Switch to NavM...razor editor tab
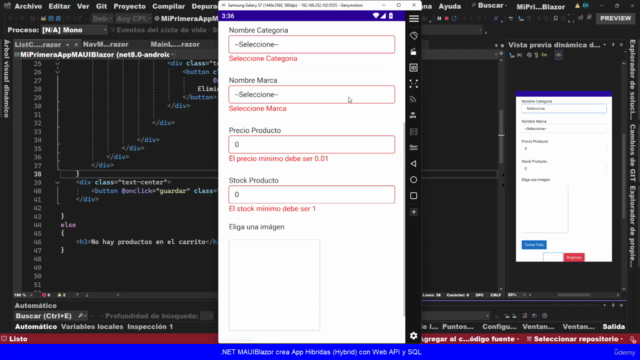Viewport: 640px width, 360px height. click(106, 44)
